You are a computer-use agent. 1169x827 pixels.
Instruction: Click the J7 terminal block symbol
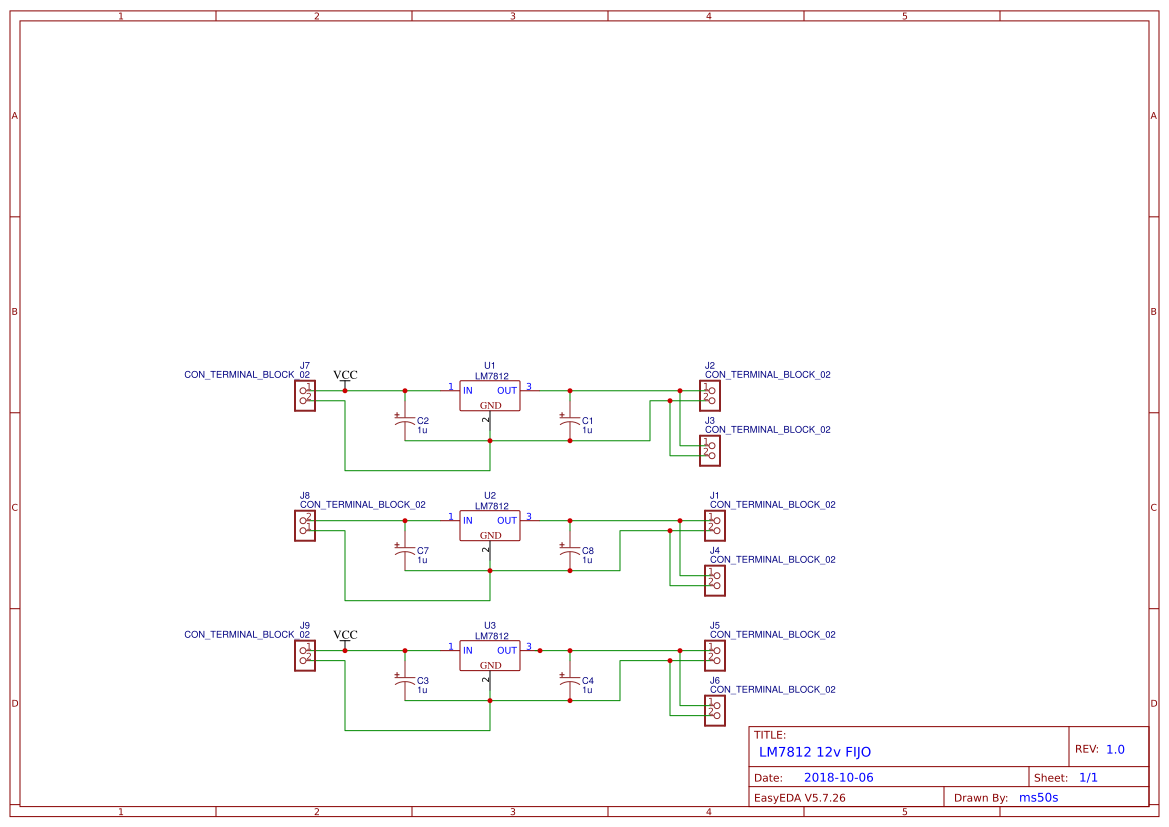[305, 395]
